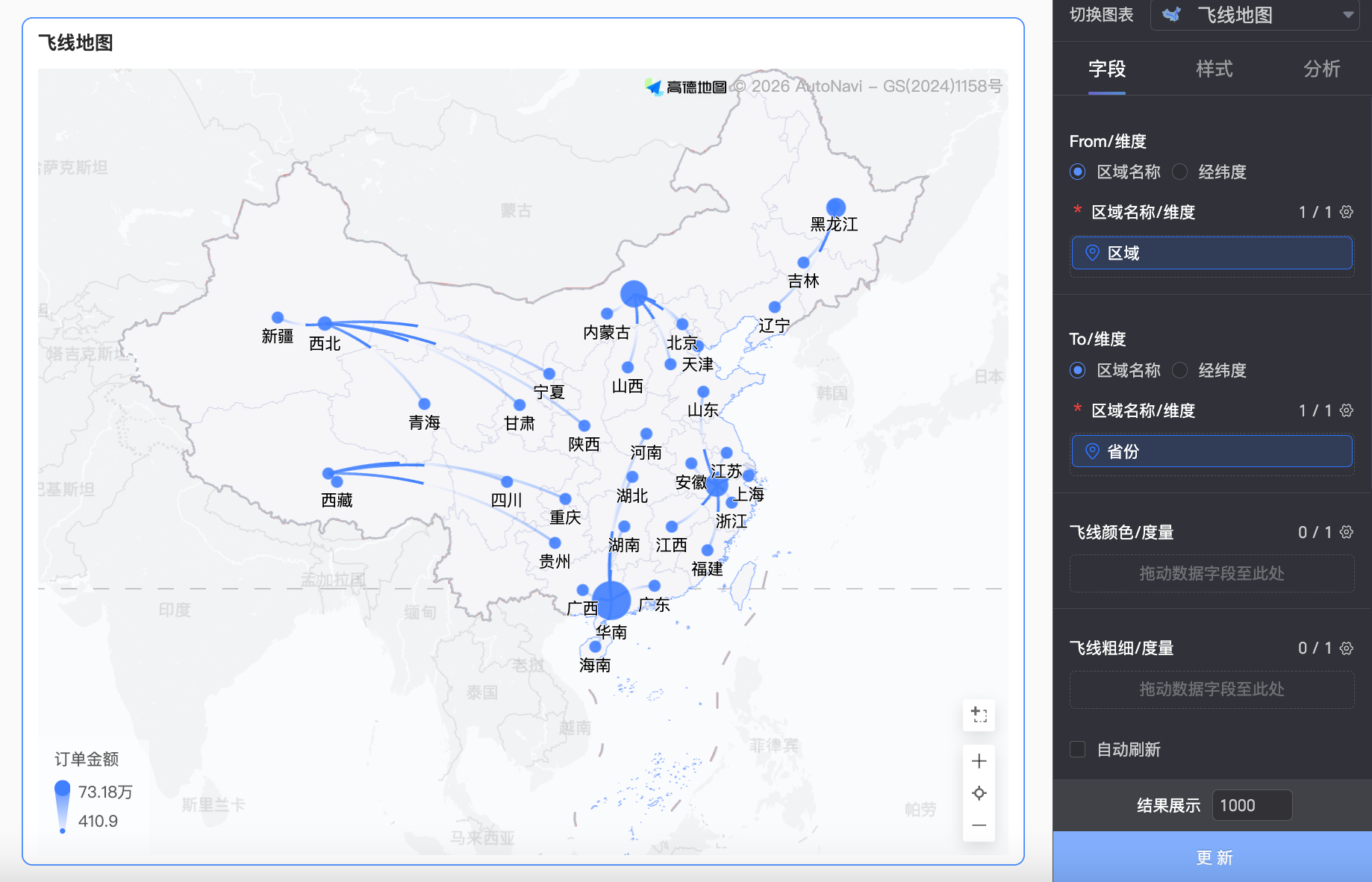The height and width of the screenshot is (882, 1372).
Task: Enable the 自动刷新 checkbox
Action: (1077, 749)
